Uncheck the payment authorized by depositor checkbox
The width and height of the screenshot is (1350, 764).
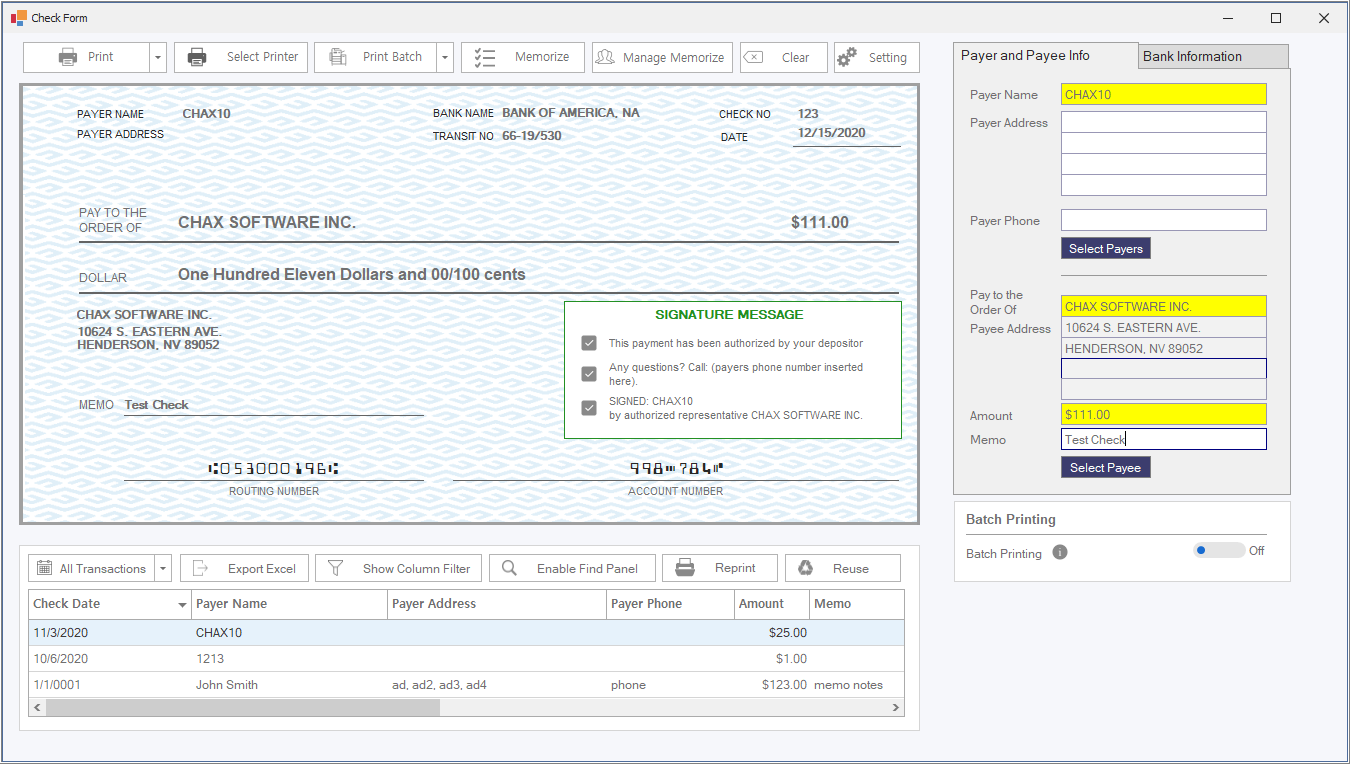point(589,343)
